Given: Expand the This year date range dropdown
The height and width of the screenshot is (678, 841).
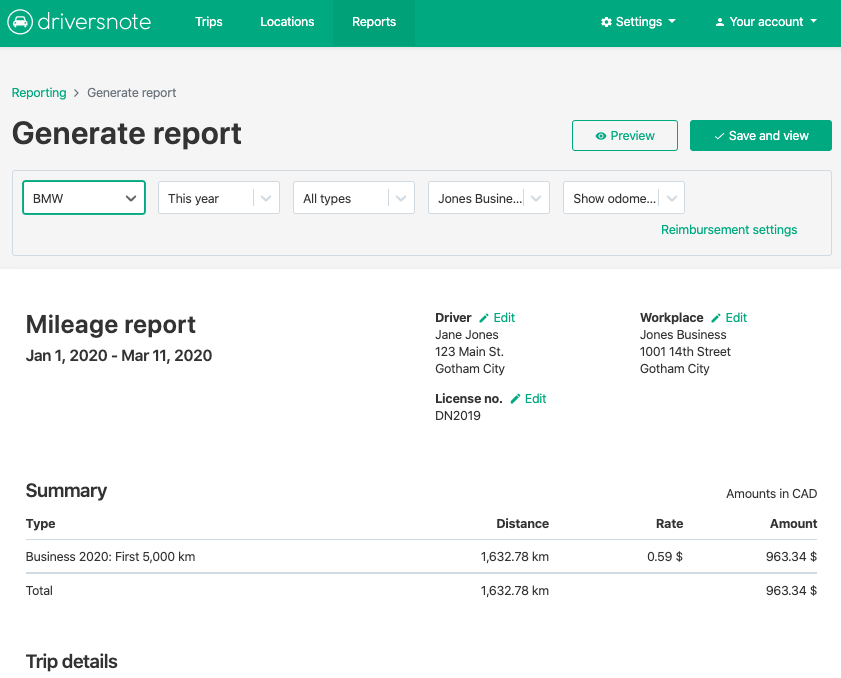Looking at the screenshot, I should coord(218,197).
